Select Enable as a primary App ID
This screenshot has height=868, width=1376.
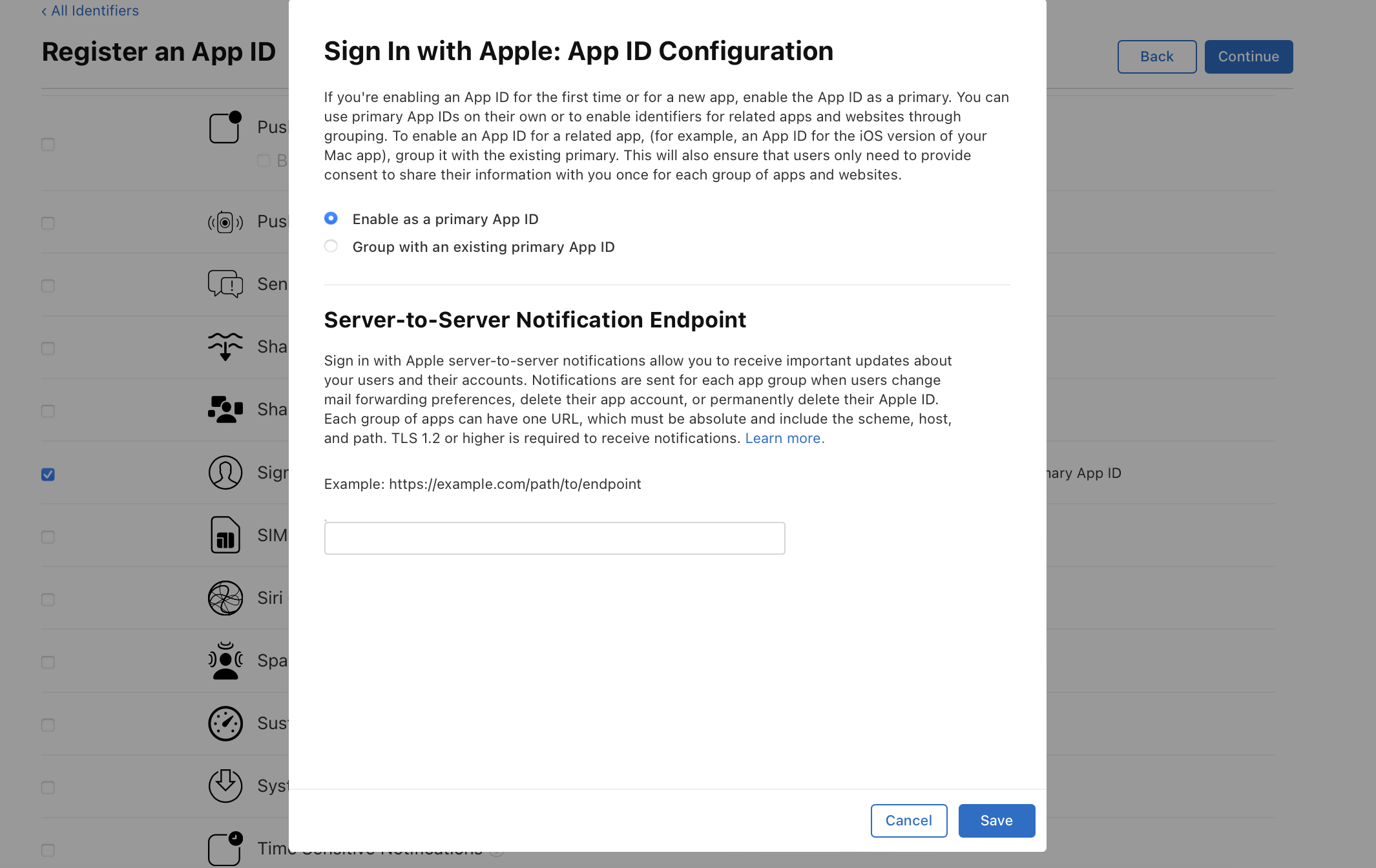pyautogui.click(x=331, y=219)
